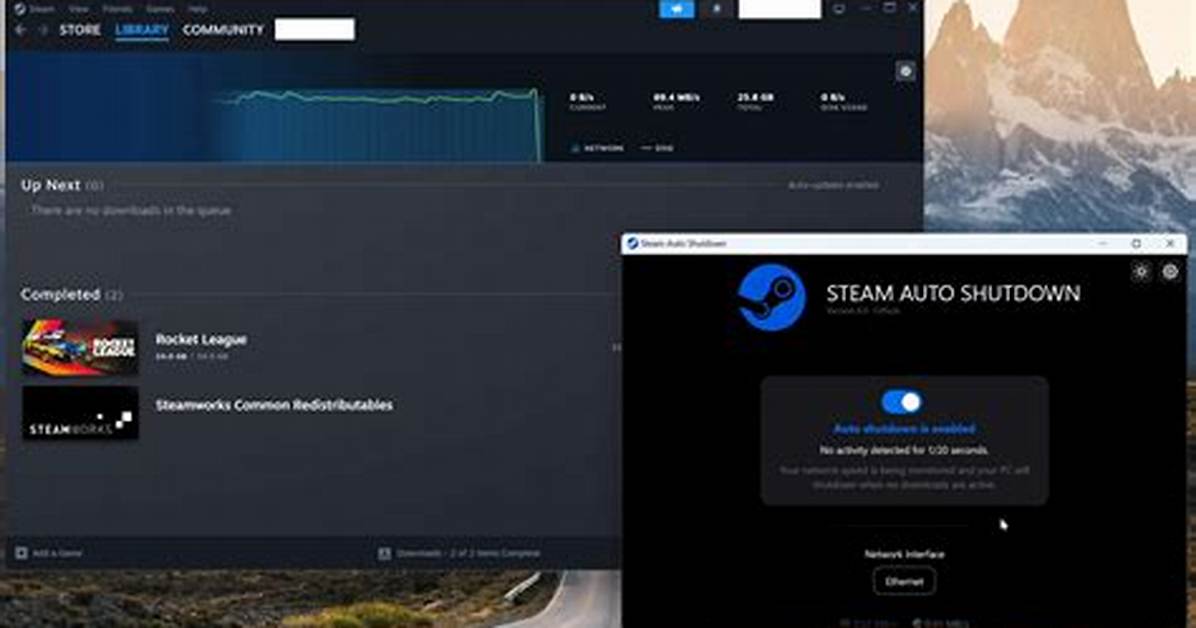1196x628 pixels.
Task: Click the STEAM AUTO SHUTDOWN heading
Action: tap(953, 294)
